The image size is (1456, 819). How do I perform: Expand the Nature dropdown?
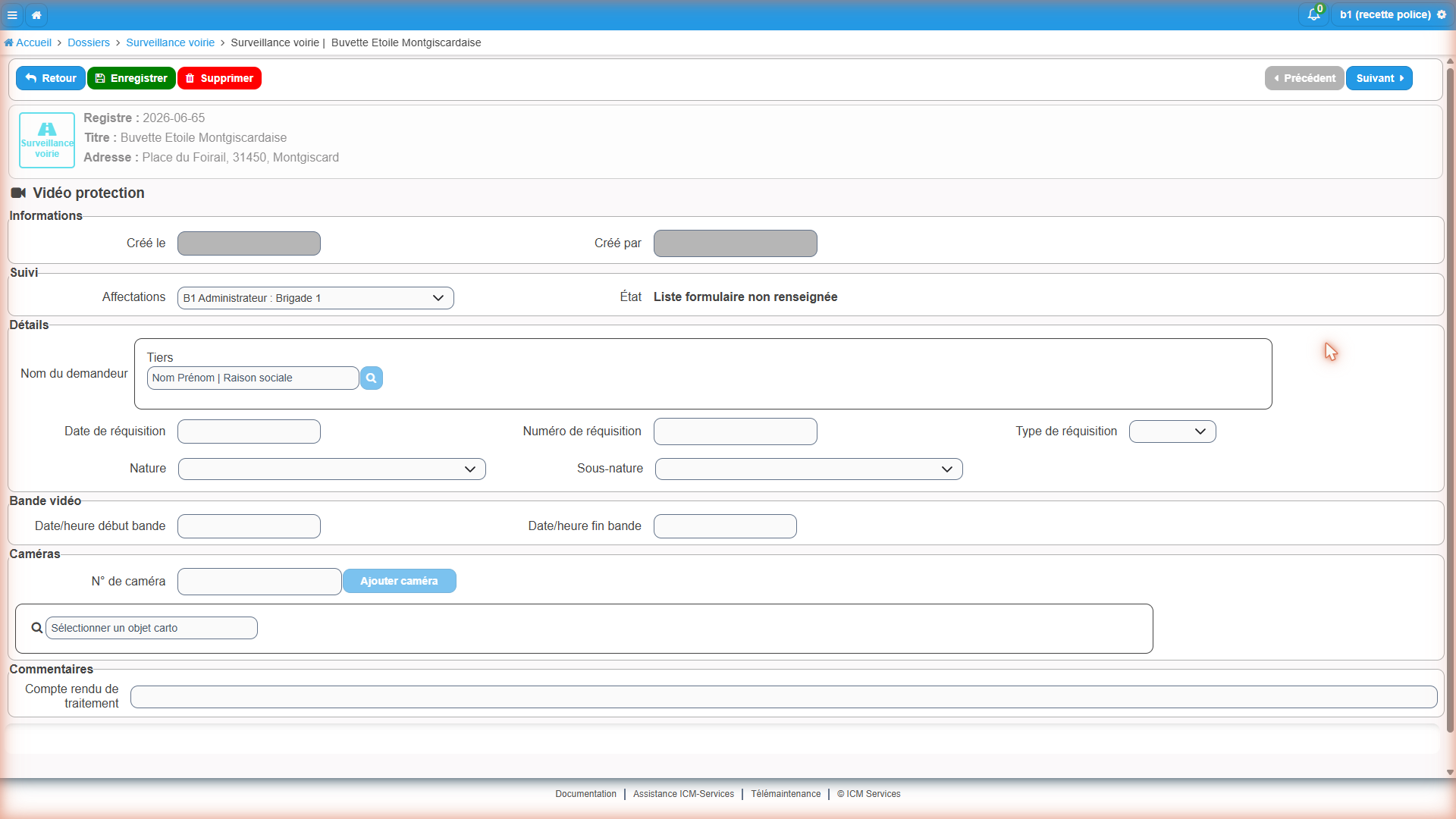click(x=332, y=469)
